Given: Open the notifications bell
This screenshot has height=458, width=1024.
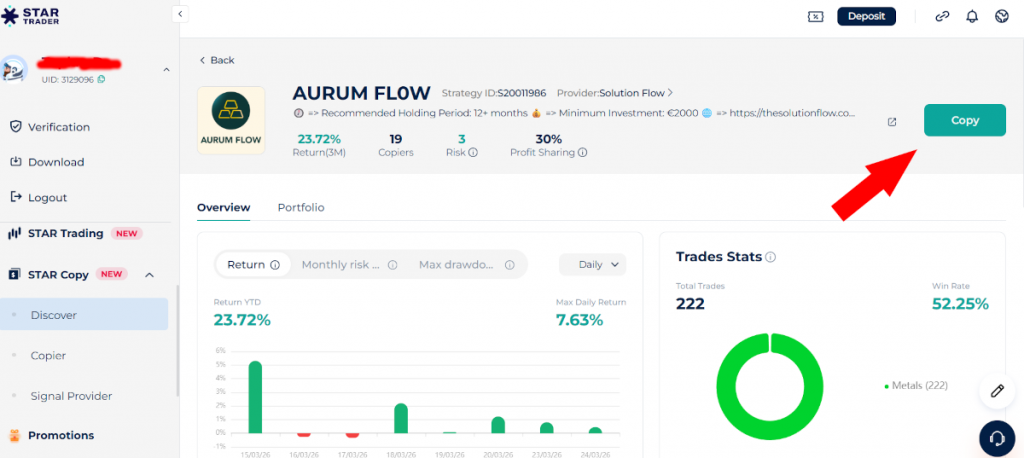Looking at the screenshot, I should pyautogui.click(x=972, y=16).
